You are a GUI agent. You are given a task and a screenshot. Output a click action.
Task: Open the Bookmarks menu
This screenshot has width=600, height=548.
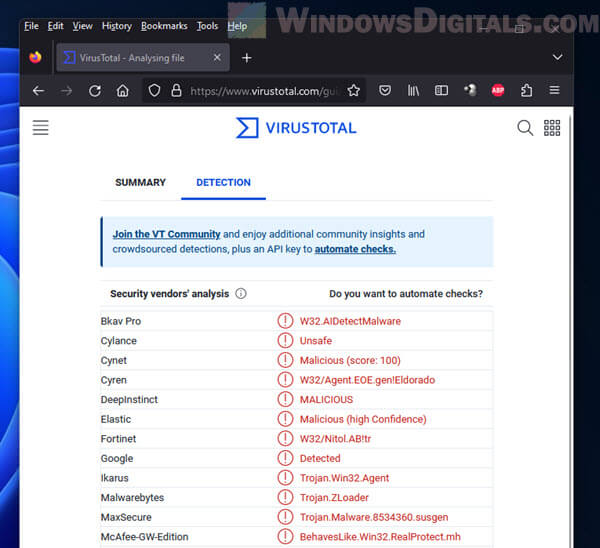coord(164,26)
